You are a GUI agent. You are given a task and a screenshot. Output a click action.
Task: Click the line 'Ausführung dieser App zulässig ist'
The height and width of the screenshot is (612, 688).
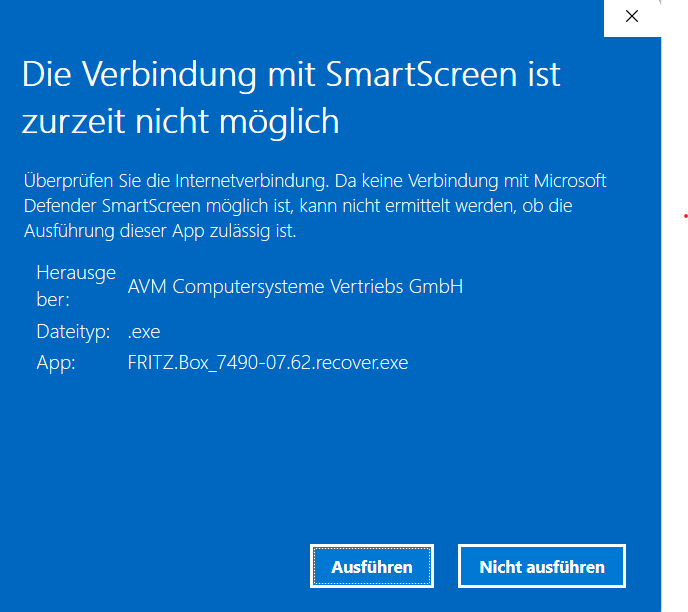pos(160,231)
